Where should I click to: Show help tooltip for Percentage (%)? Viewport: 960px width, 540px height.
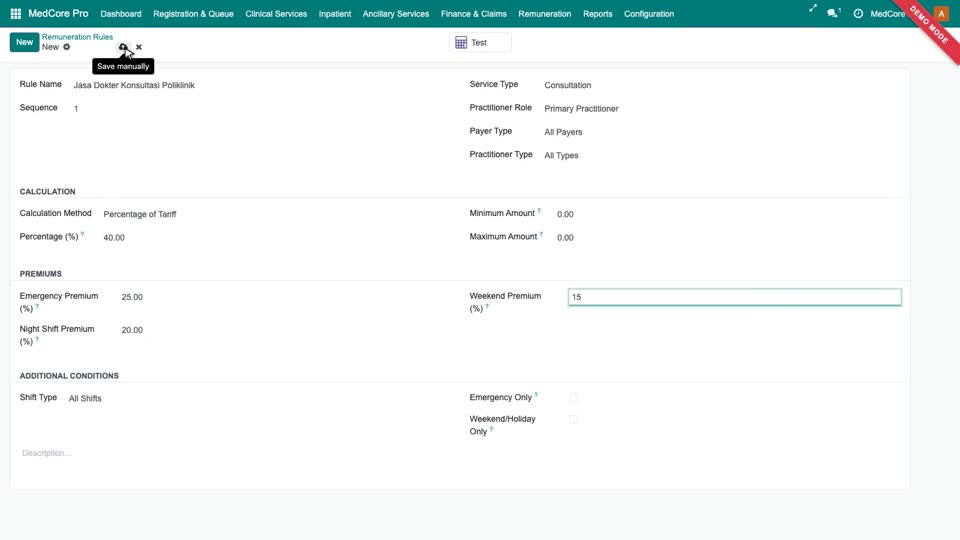pyautogui.click(x=82, y=234)
